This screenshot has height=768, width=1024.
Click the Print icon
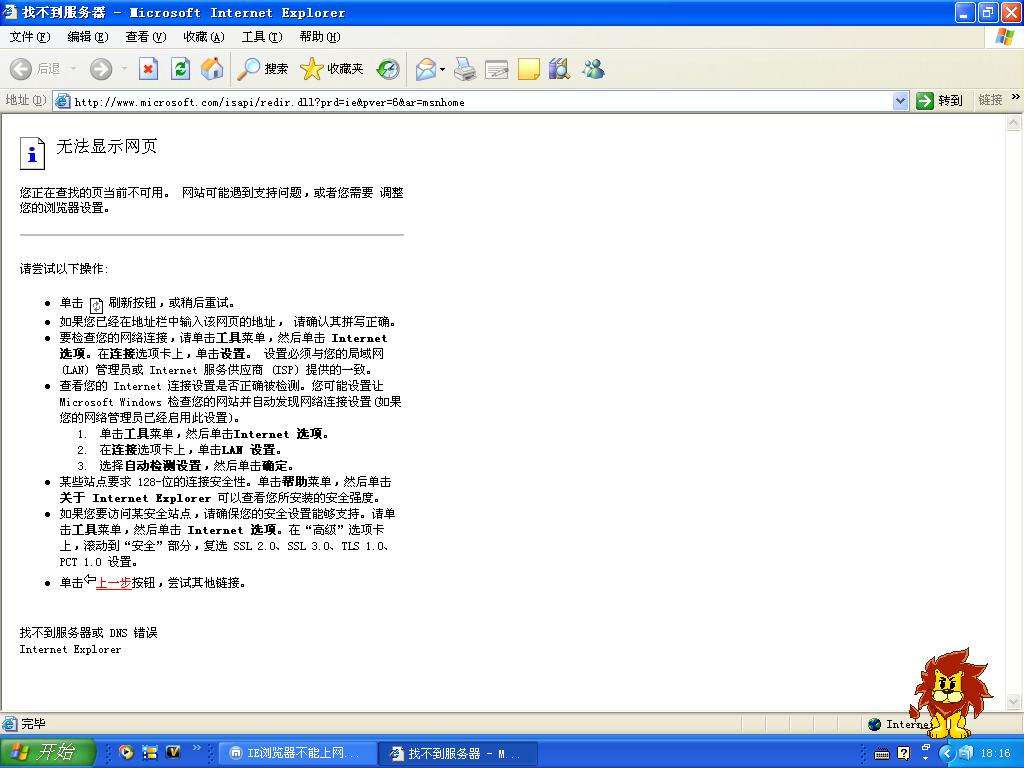point(465,69)
